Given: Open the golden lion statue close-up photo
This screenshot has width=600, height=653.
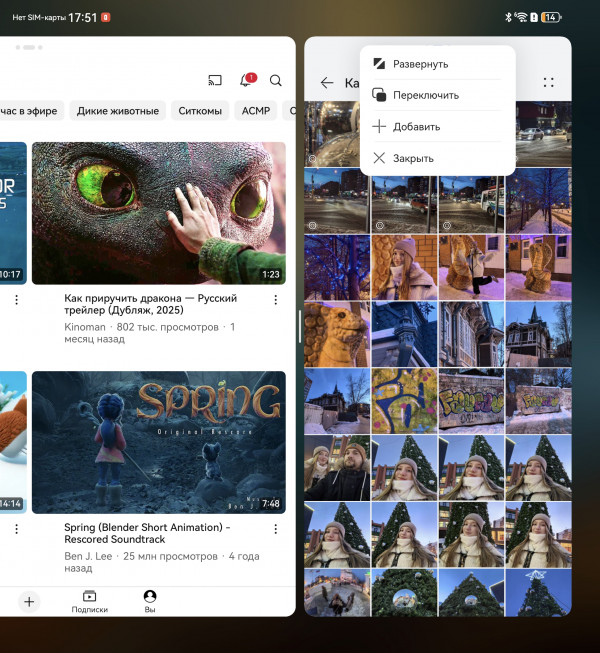Looking at the screenshot, I should pyautogui.click(x=337, y=334).
